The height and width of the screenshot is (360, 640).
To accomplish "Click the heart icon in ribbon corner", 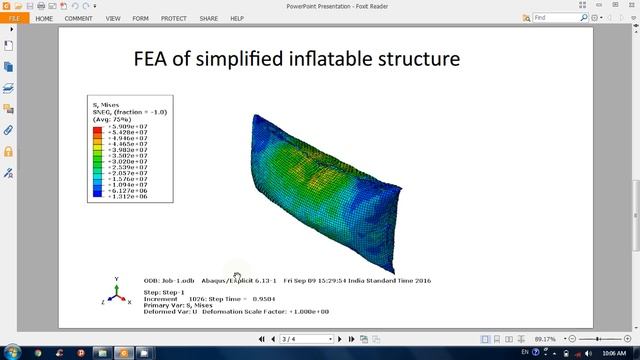I will point(634,18).
